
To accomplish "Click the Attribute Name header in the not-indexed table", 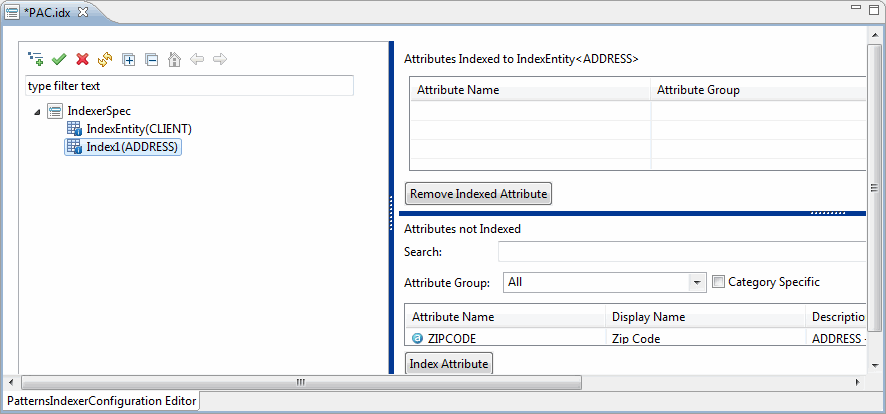I will [x=505, y=317].
